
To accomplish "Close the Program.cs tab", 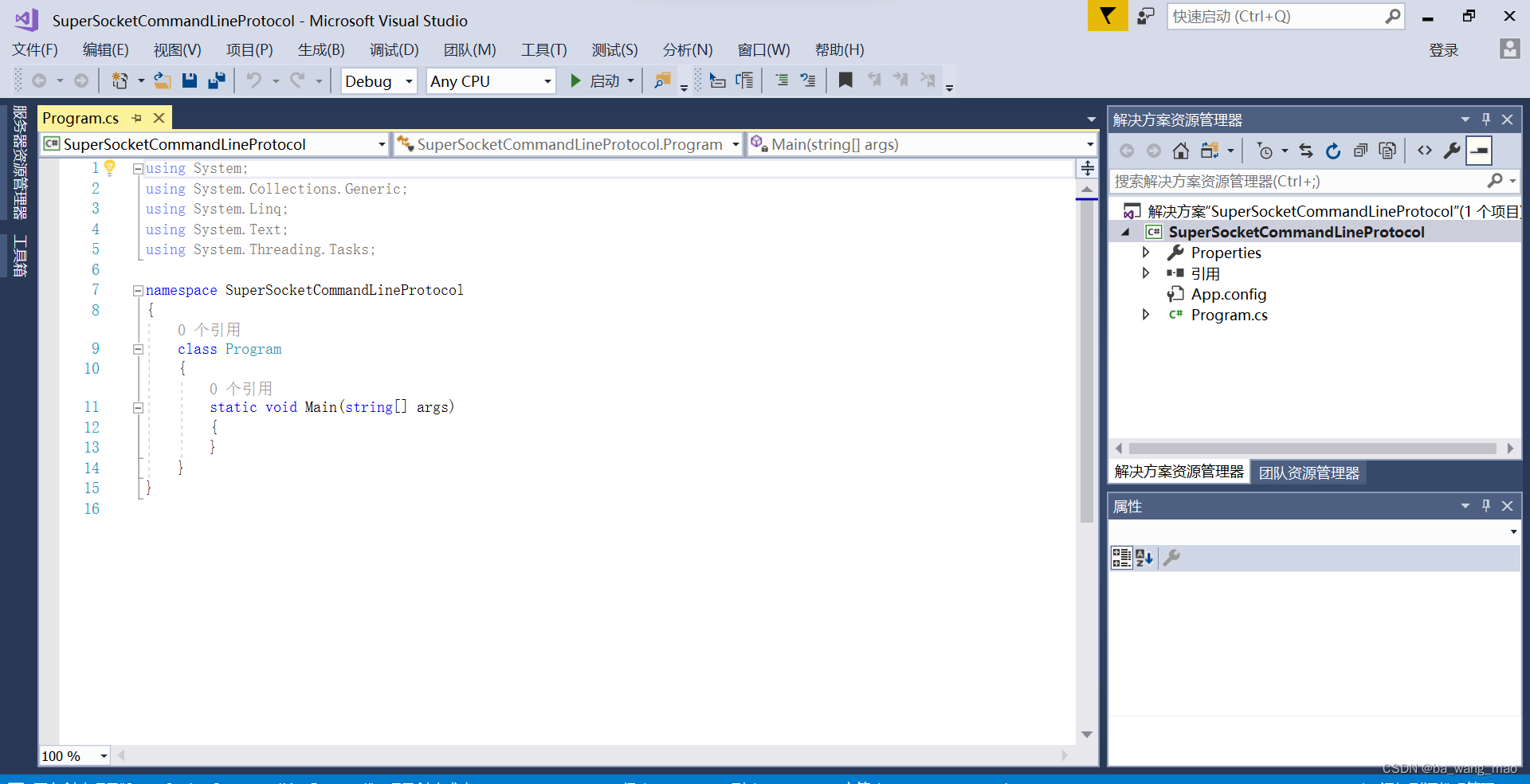I will (x=159, y=118).
